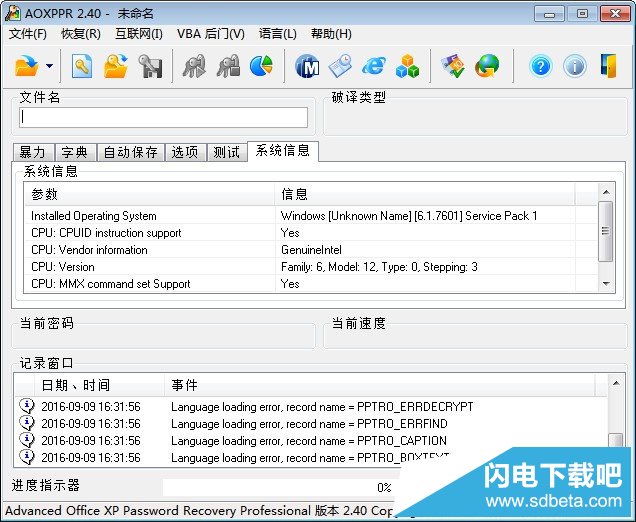The height and width of the screenshot is (522, 636).
Task: Open the 语言(L) menu
Action: click(x=277, y=34)
